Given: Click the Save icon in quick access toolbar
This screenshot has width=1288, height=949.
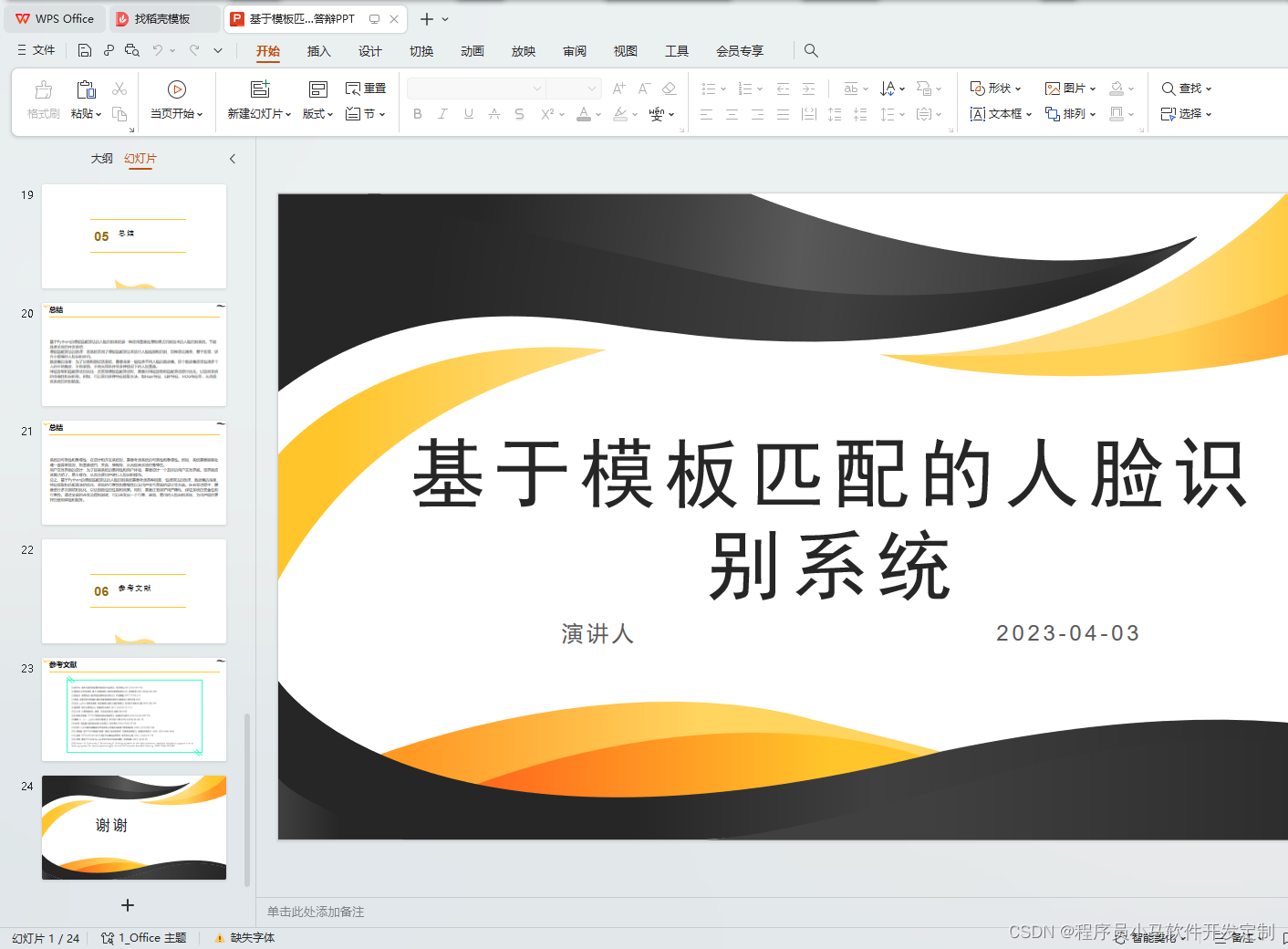Looking at the screenshot, I should 84,50.
